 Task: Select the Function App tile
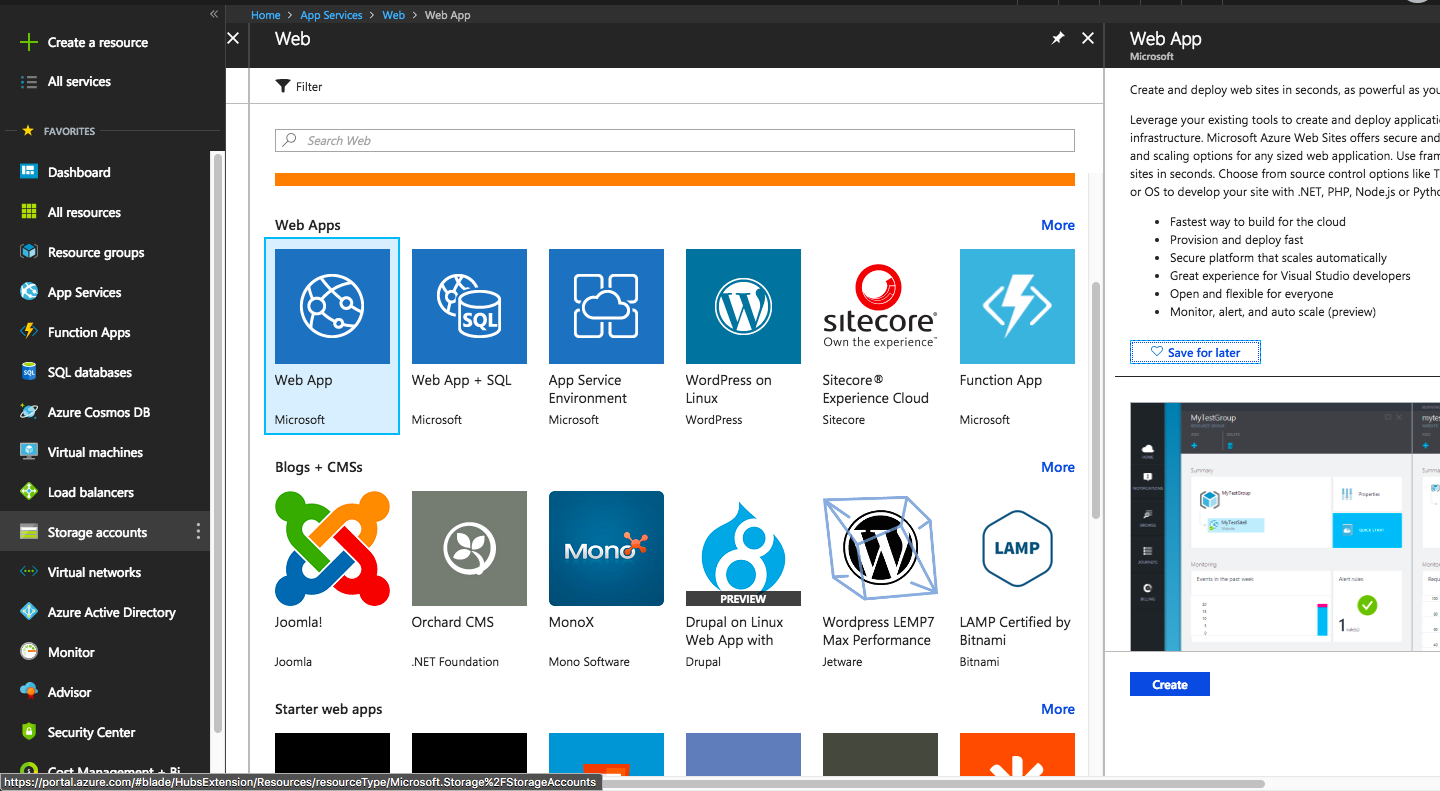[1017, 336]
